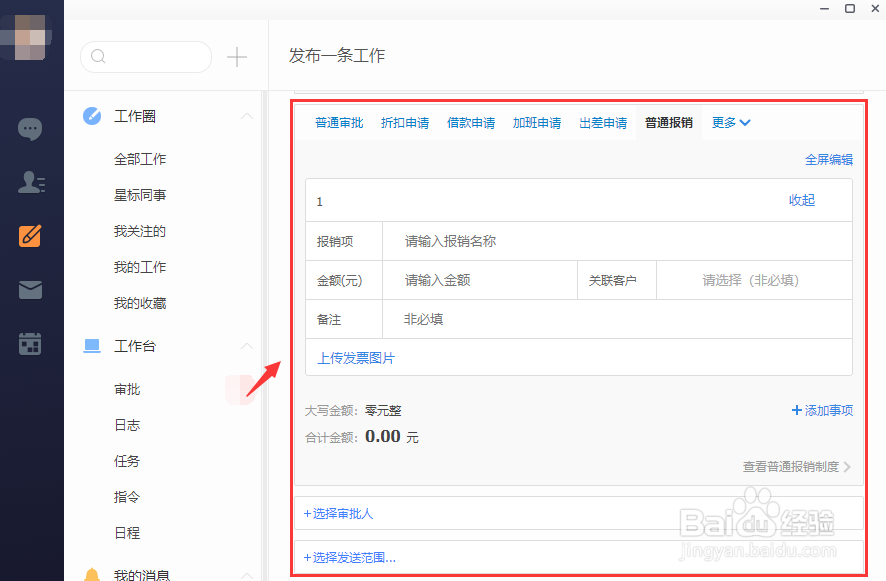The height and width of the screenshot is (581, 886).
Task: Collapse the 我的消息 section
Action: click(247, 575)
